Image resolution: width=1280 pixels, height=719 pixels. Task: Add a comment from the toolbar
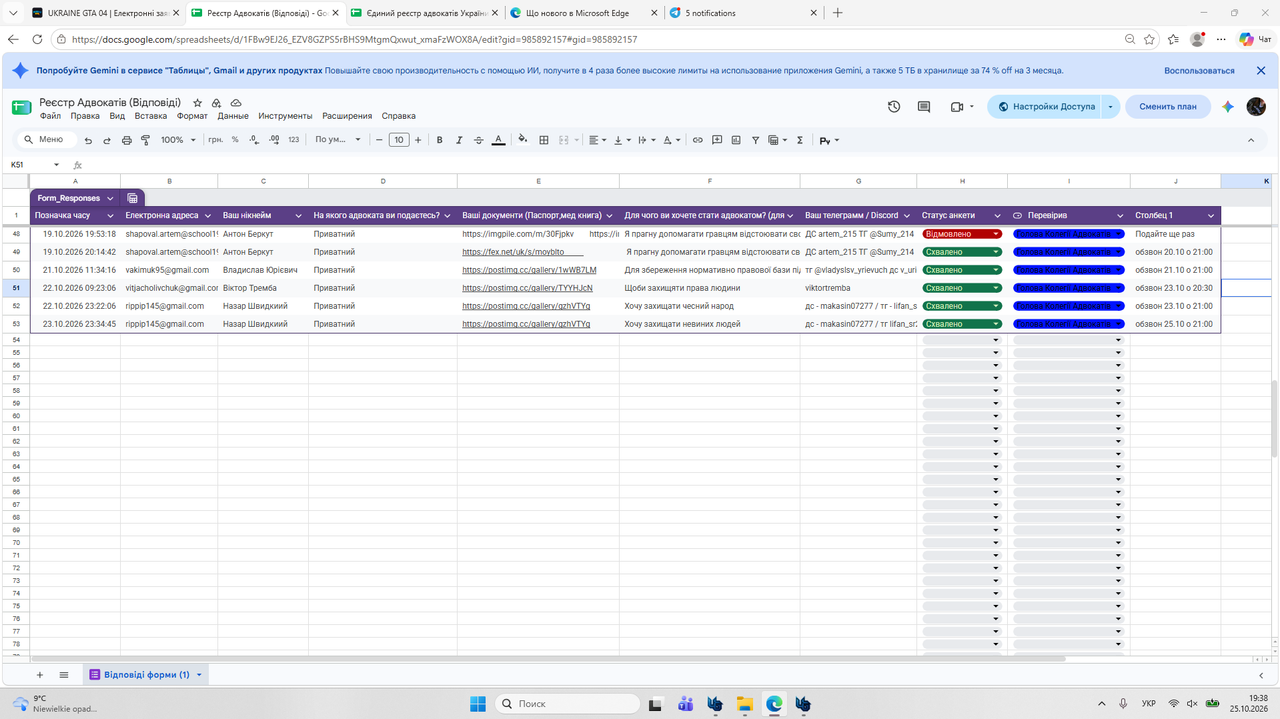(717, 140)
